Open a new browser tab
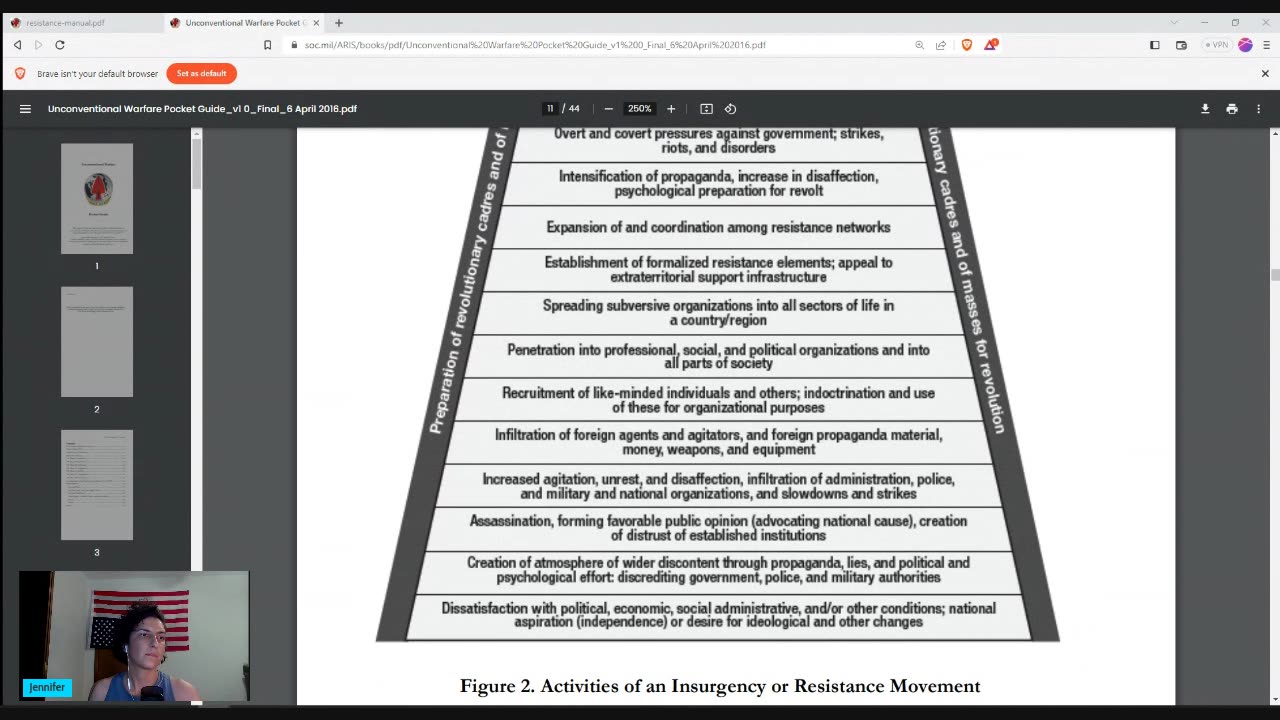The image size is (1280, 720). pyautogui.click(x=339, y=22)
